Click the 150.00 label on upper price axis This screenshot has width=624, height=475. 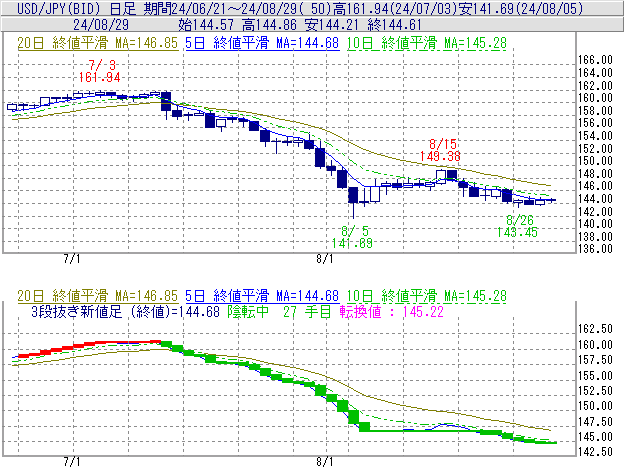click(x=595, y=161)
